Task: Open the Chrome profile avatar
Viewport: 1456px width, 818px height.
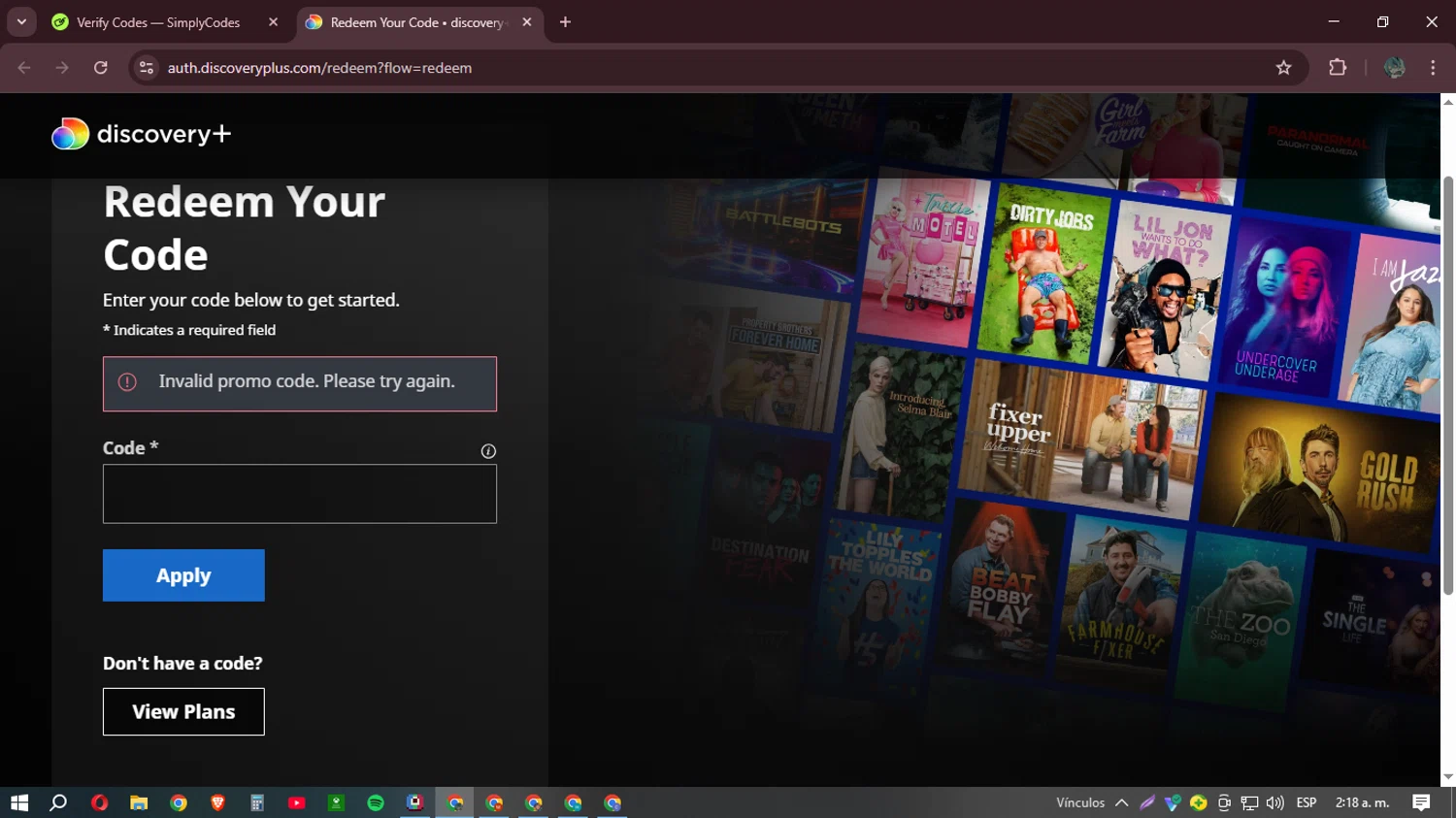Action: pyautogui.click(x=1394, y=68)
